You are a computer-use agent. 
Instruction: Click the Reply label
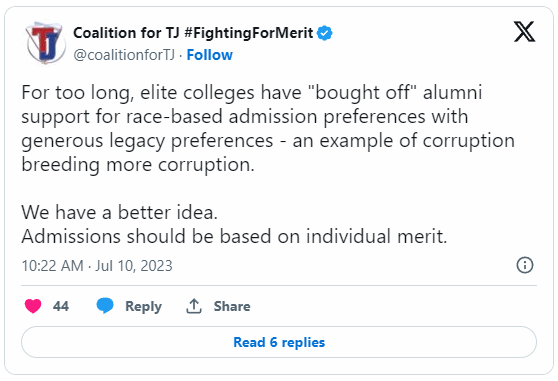143,306
